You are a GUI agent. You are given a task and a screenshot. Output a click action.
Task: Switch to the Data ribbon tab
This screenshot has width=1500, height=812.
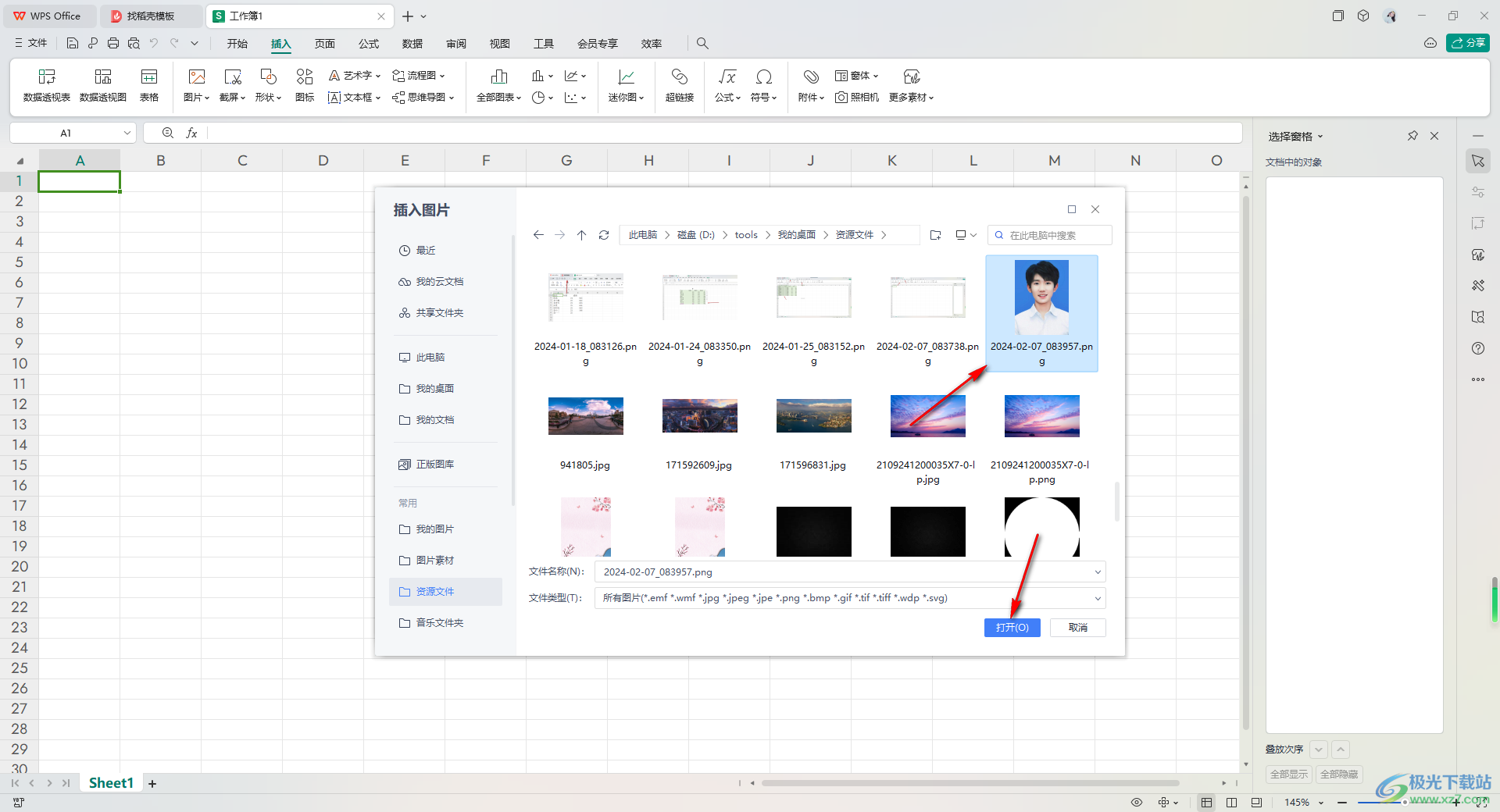tap(412, 44)
